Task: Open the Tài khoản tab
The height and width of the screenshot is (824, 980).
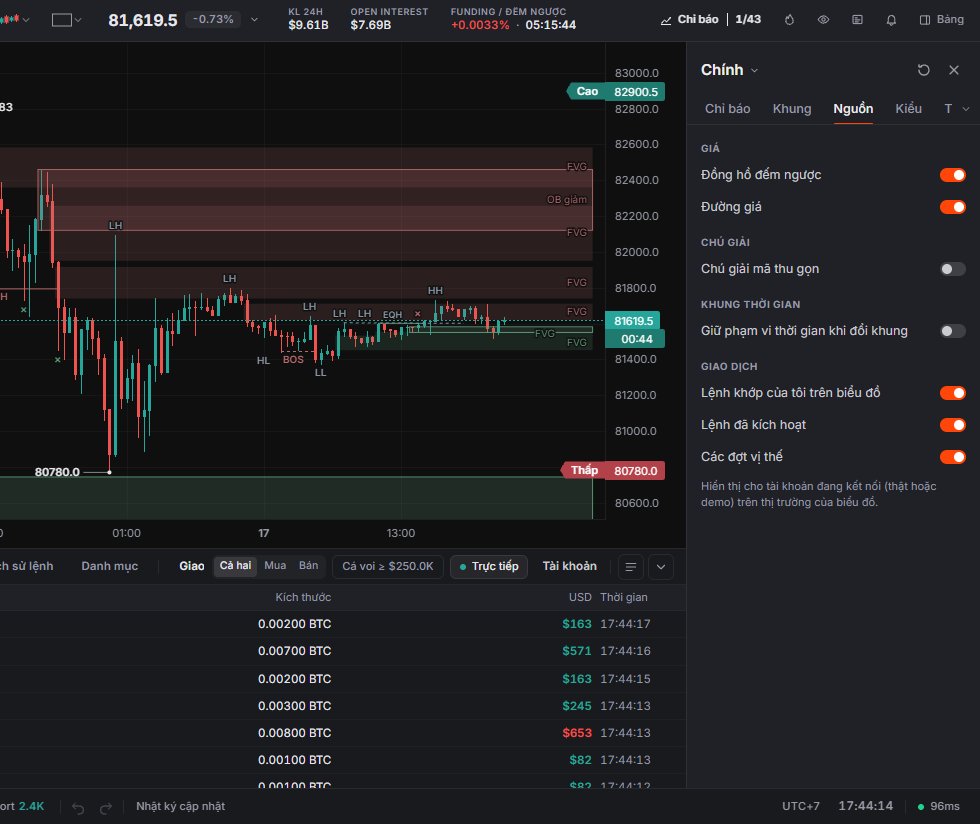Action: pos(569,566)
